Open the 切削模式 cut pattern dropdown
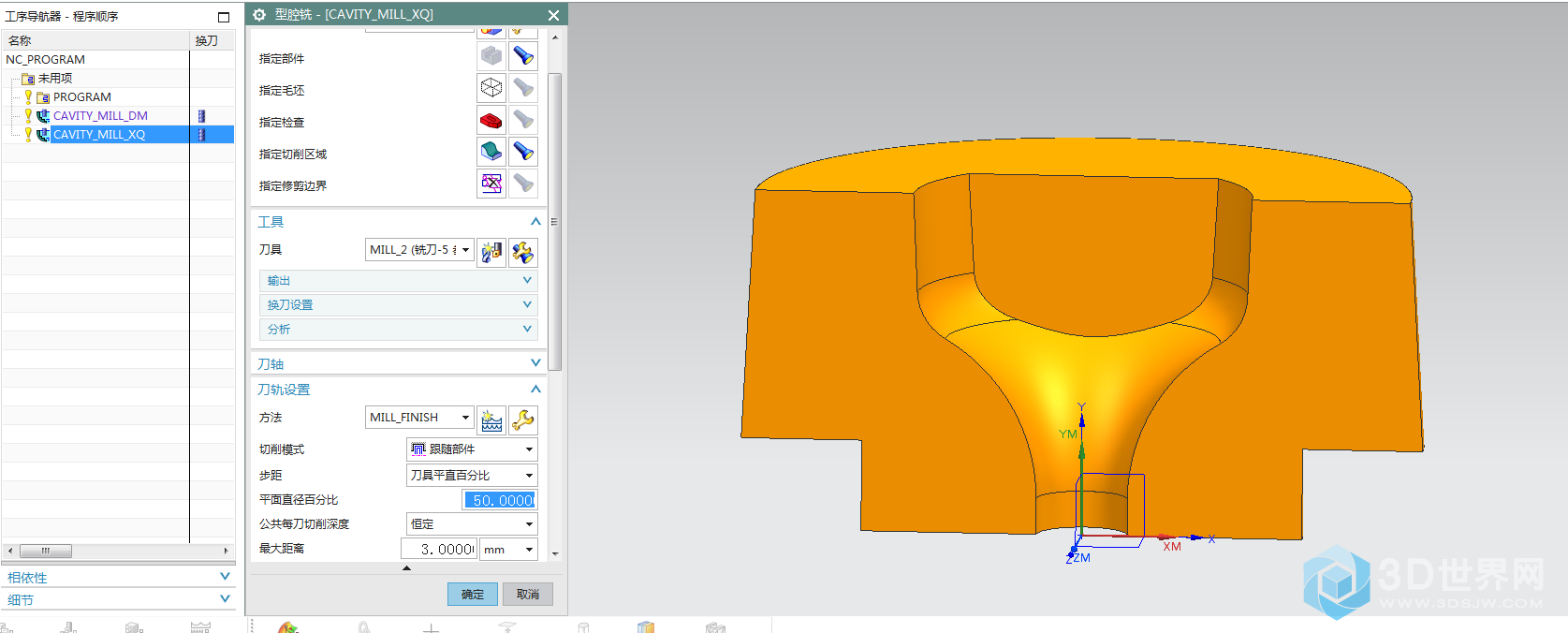Screen dimensions: 1568x633 click(472, 449)
